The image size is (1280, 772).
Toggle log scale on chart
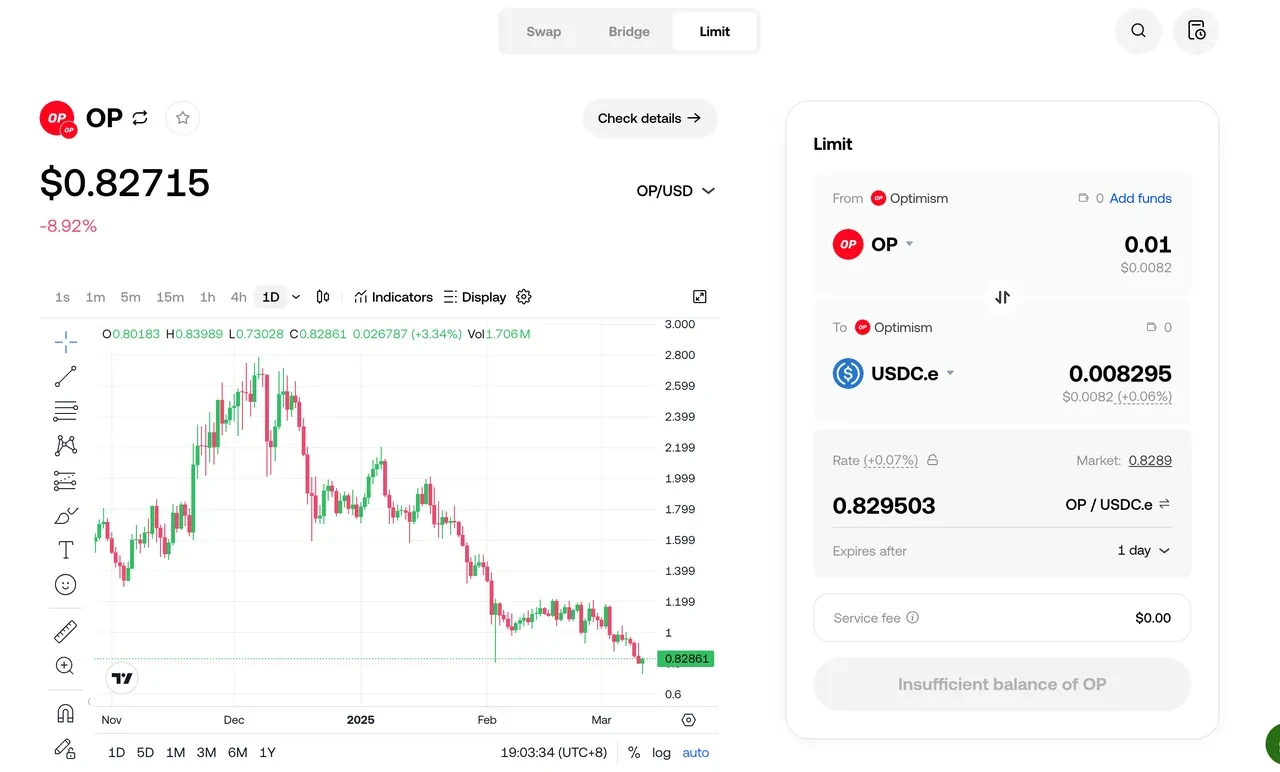661,753
